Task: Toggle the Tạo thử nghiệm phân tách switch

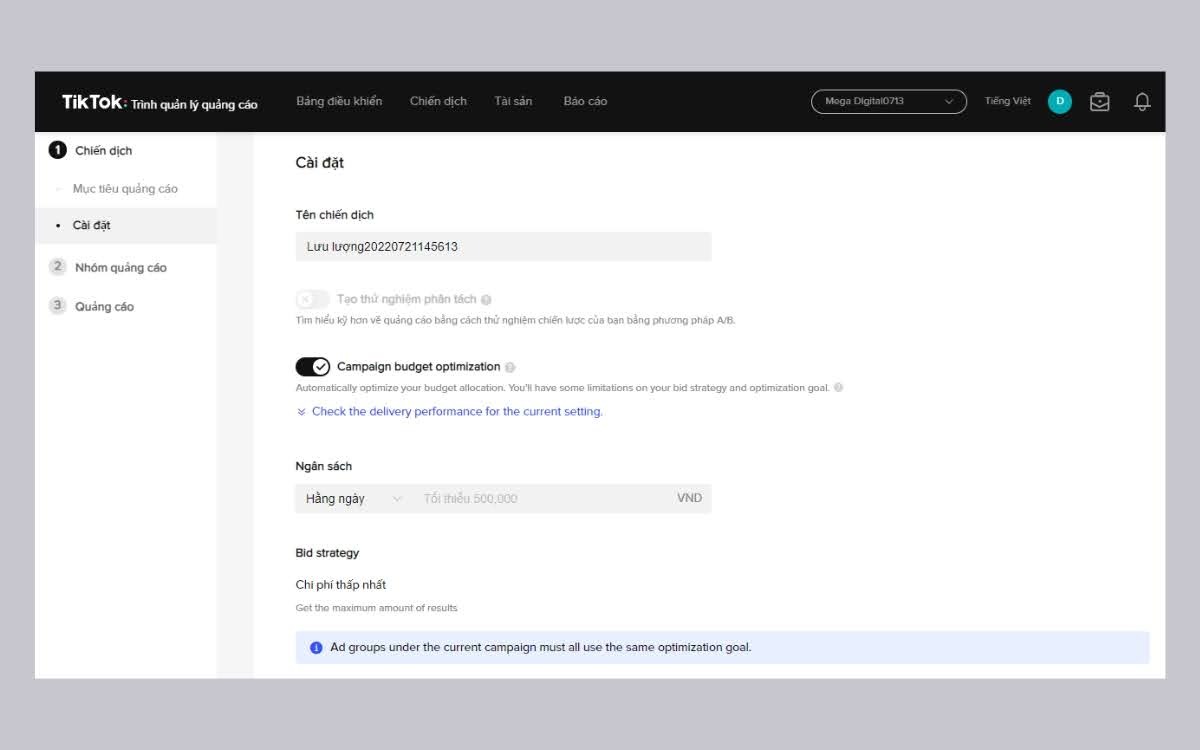Action: (312, 299)
